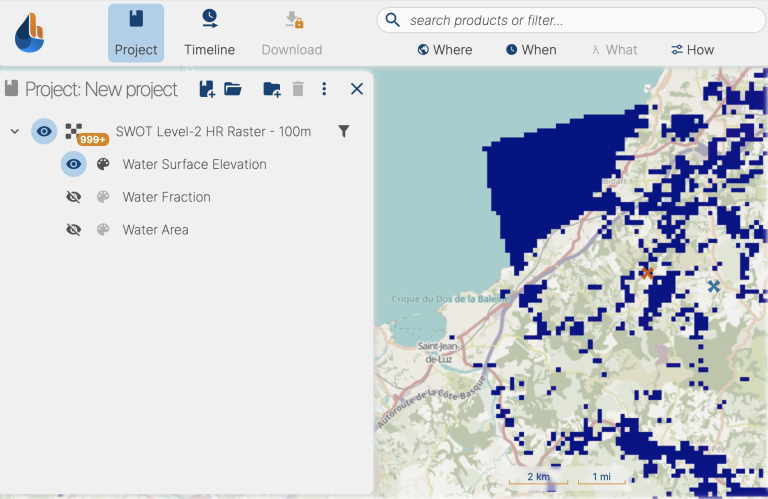Switch to the Timeline tab

pyautogui.click(x=209, y=33)
